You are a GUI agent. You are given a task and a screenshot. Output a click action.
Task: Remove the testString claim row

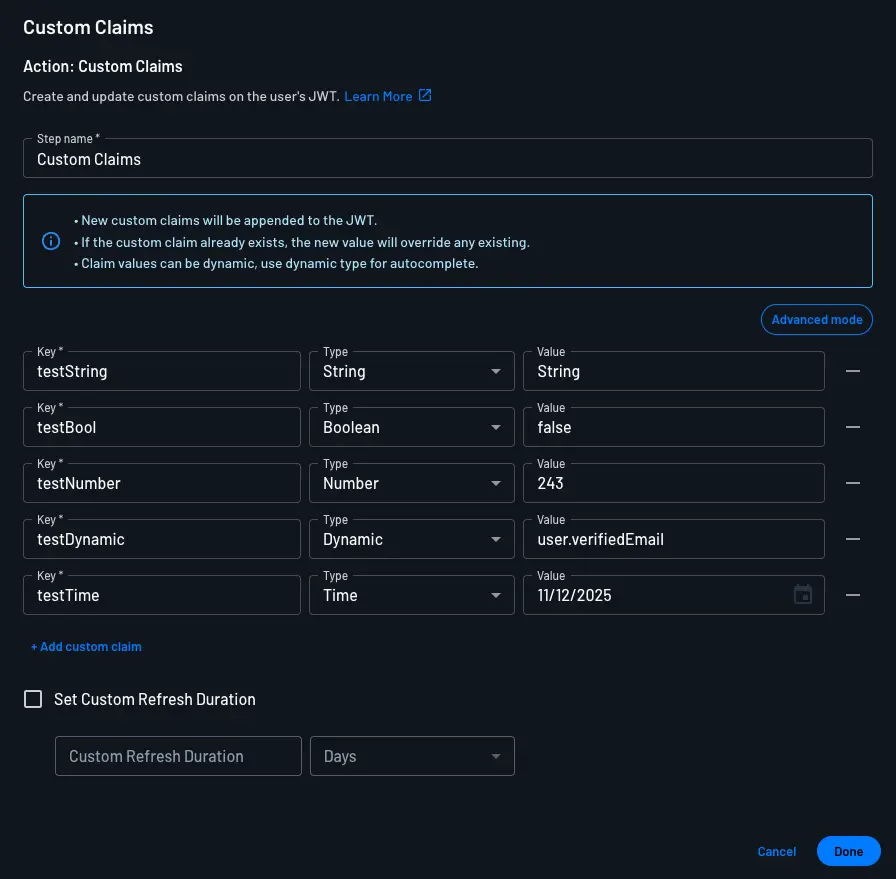pos(852,371)
